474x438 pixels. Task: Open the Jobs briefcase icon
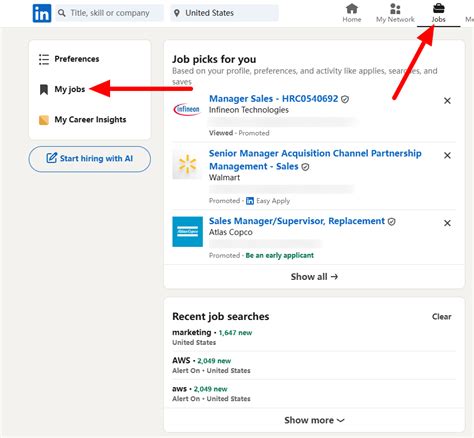[438, 8]
